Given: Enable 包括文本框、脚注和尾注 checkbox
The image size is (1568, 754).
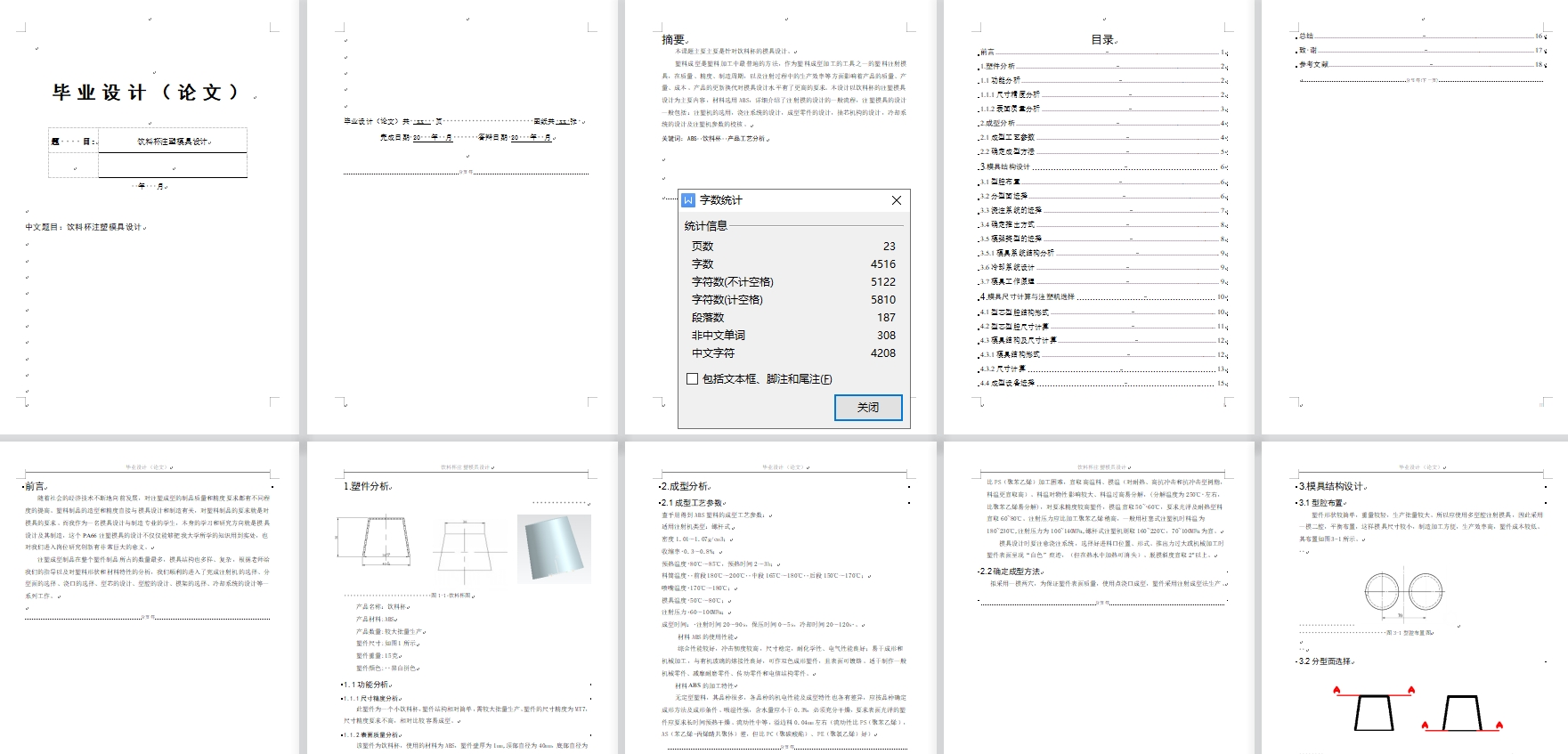Looking at the screenshot, I should [692, 379].
